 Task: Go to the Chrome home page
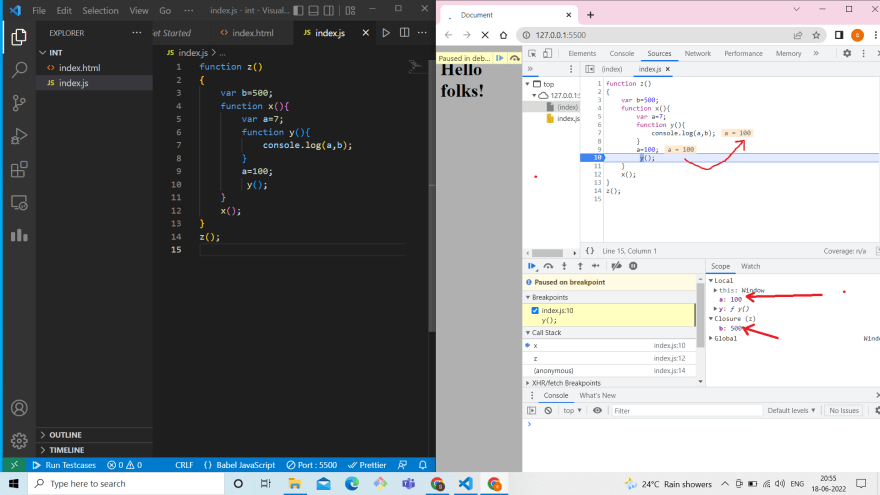[503, 35]
